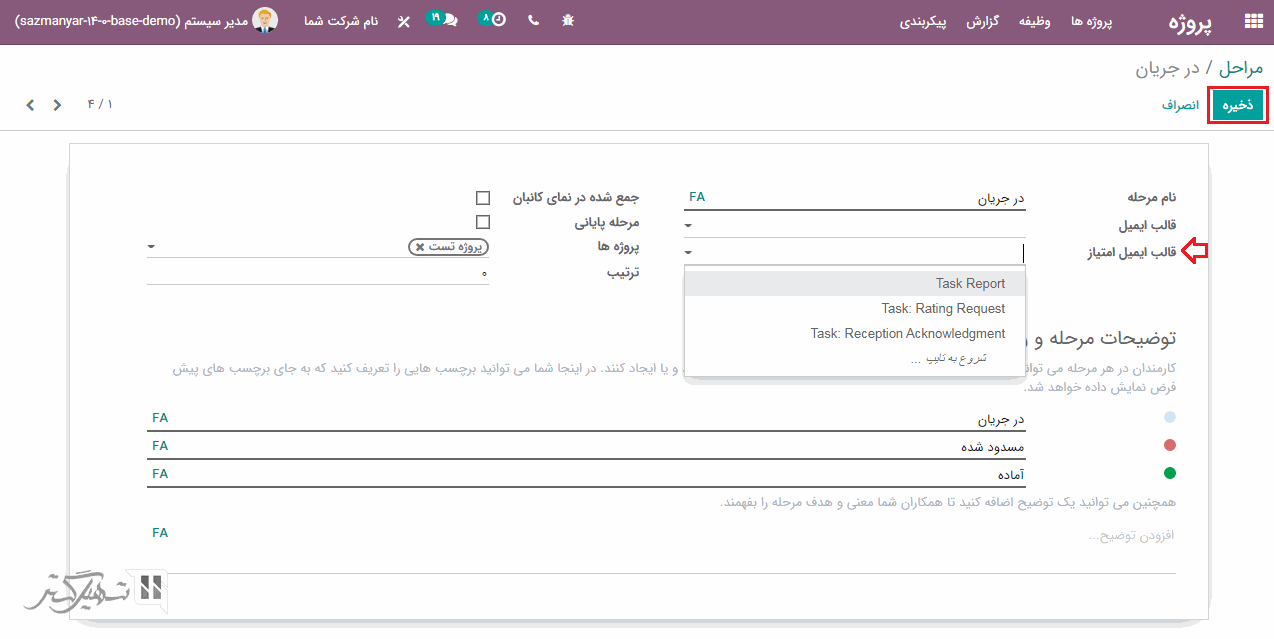Click the wrench tools icon in top bar
The width and height of the screenshot is (1274, 639).
pyautogui.click(x=403, y=21)
